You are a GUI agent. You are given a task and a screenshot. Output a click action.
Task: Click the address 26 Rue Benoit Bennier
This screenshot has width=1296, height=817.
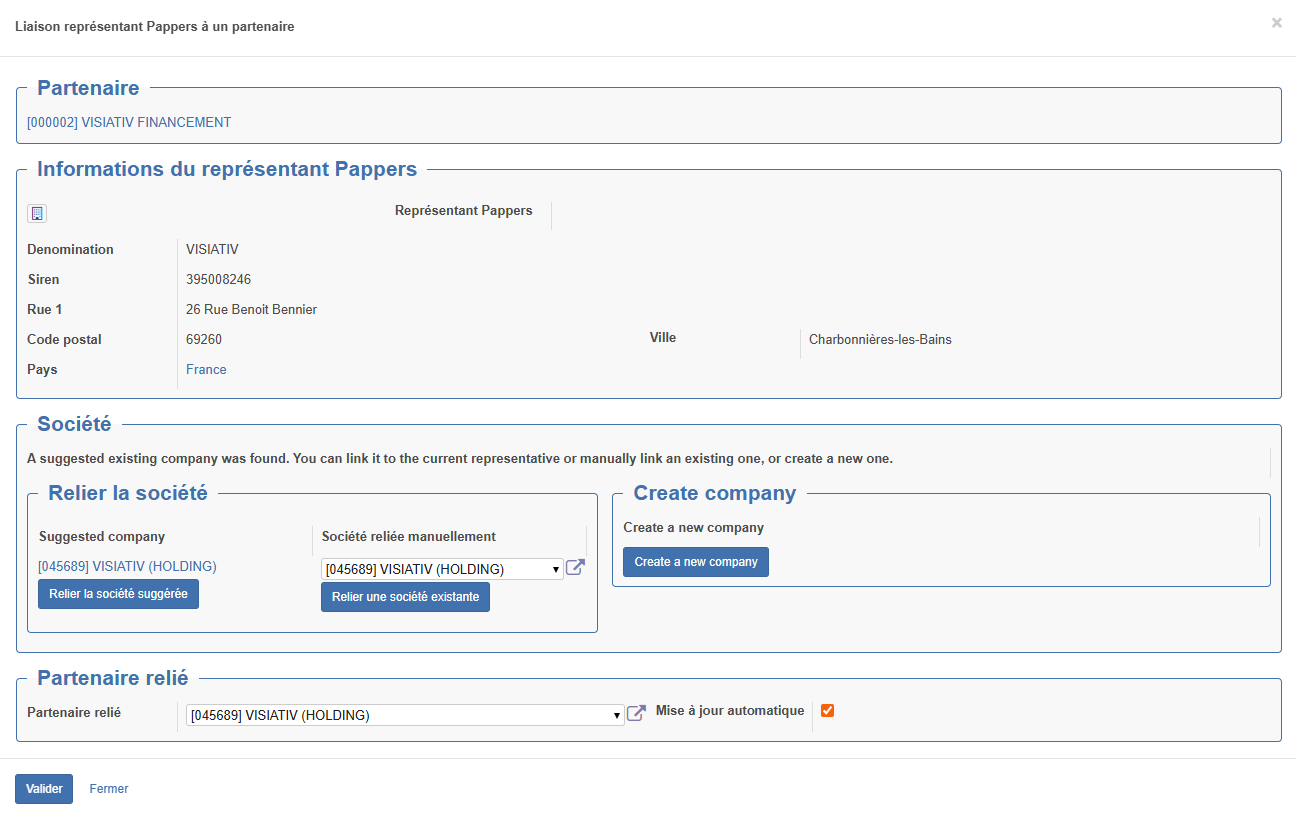pos(252,309)
